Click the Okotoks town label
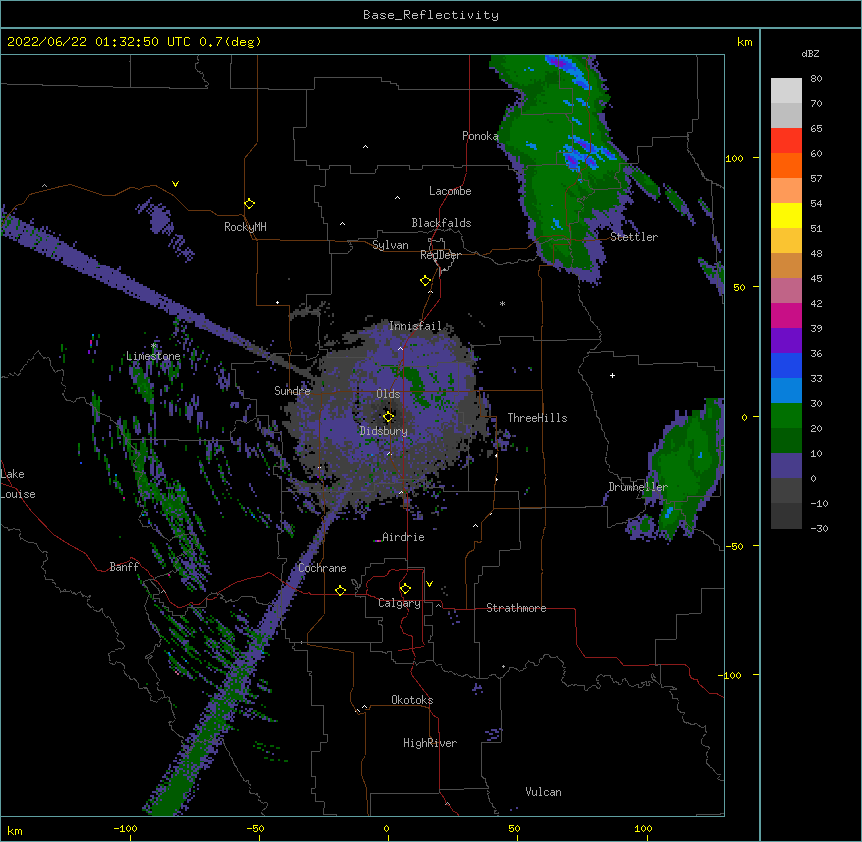The width and height of the screenshot is (862, 842). pyautogui.click(x=412, y=700)
